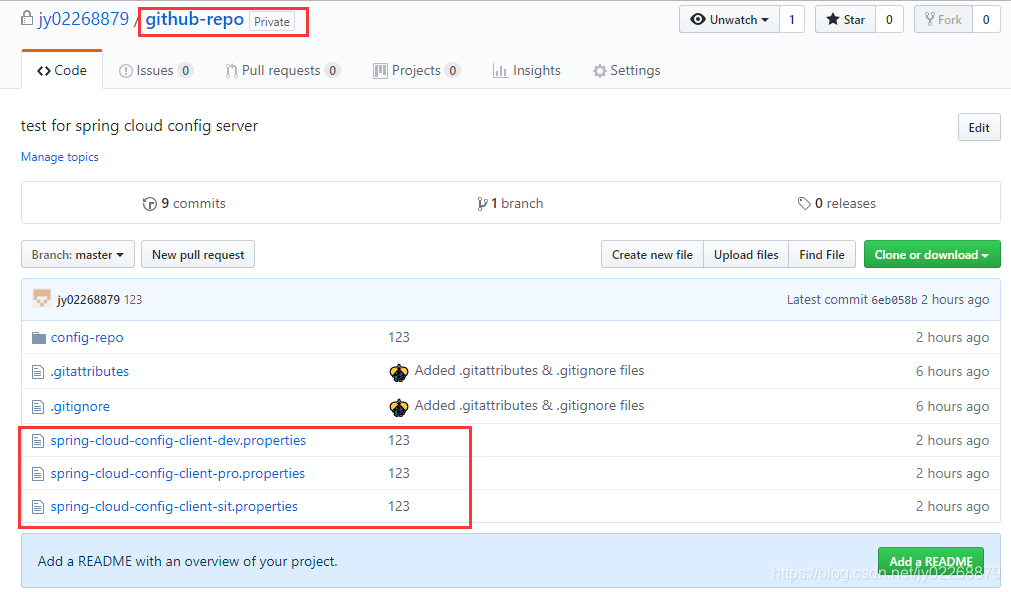Click the Projects board icon
Screen dimensions: 1011x592
380,71
